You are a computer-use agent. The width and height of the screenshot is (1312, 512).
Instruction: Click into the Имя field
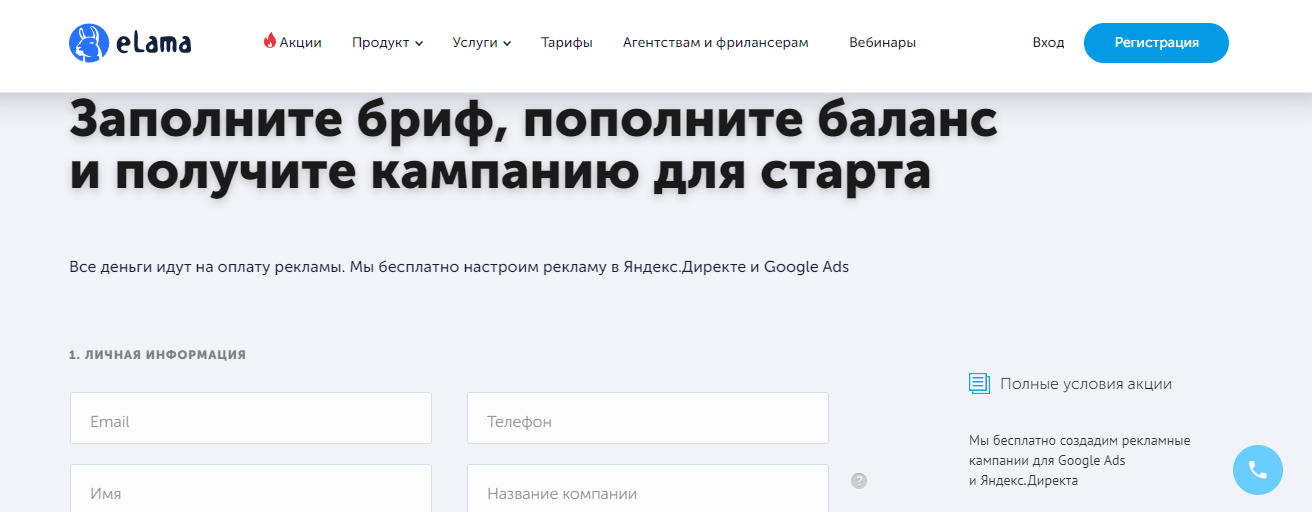pyautogui.click(x=250, y=490)
